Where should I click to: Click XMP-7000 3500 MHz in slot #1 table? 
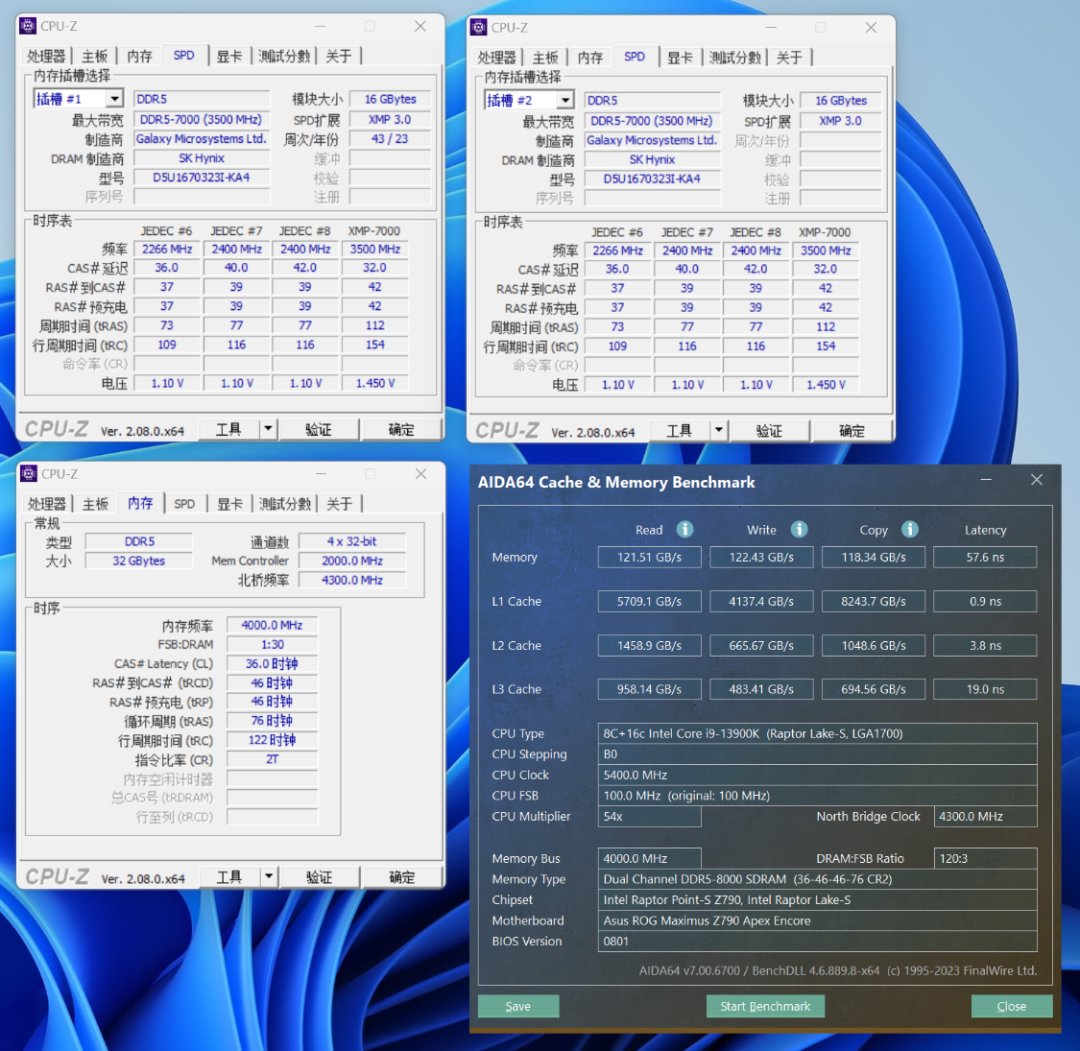[x=375, y=249]
